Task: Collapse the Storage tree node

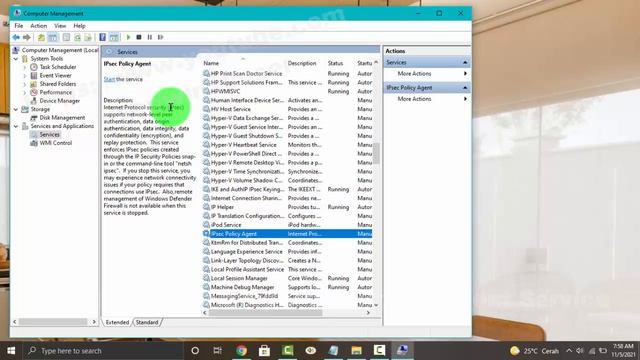Action: [16, 109]
